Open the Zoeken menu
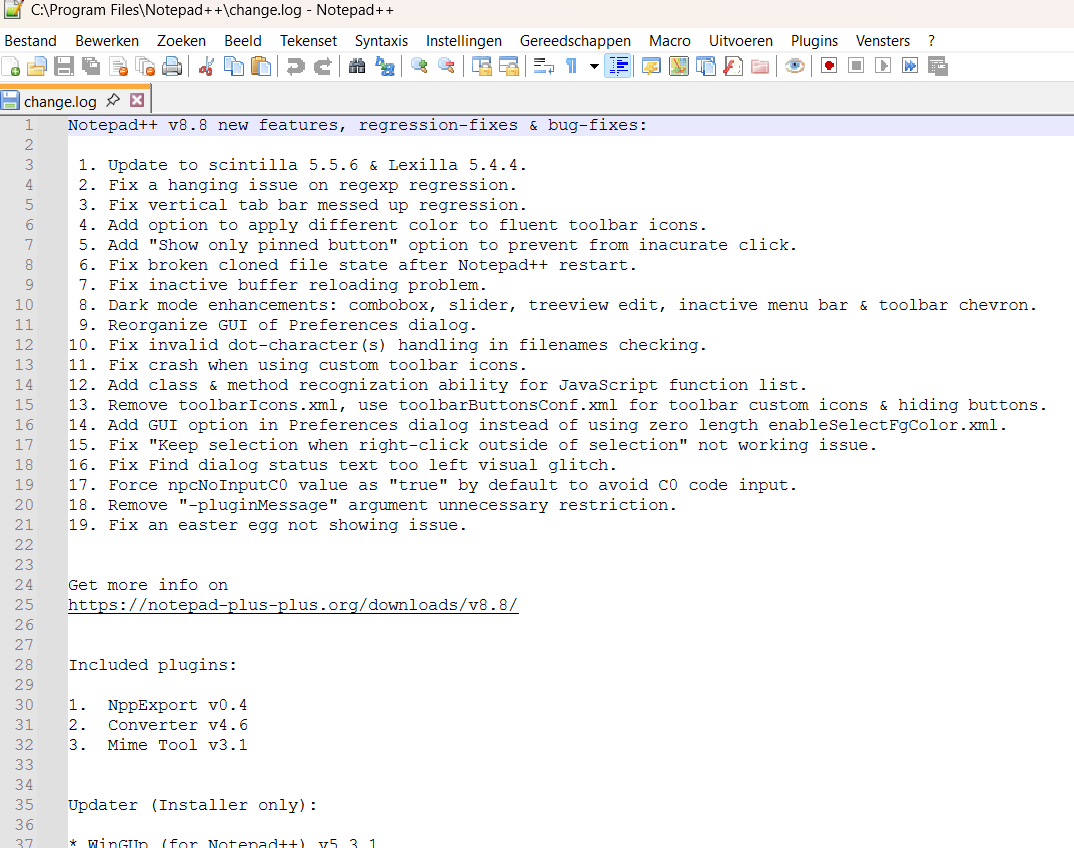The image size is (1074, 848). (181, 41)
